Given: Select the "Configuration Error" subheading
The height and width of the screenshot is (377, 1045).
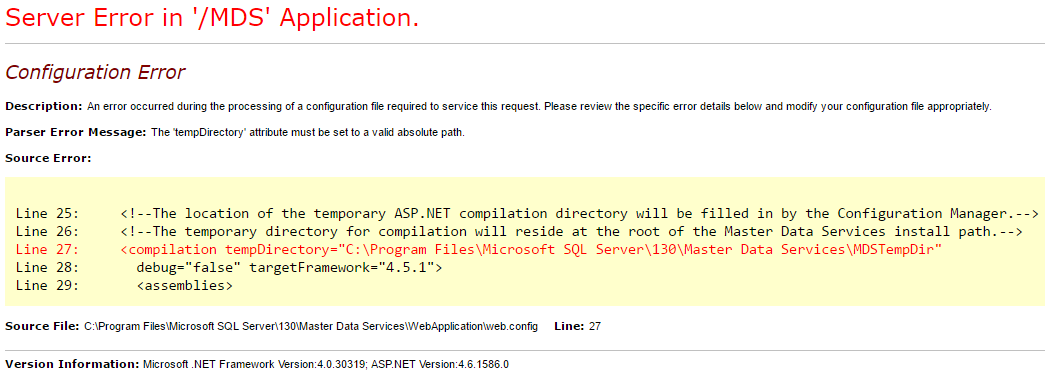Looking at the screenshot, I should click(x=95, y=72).
